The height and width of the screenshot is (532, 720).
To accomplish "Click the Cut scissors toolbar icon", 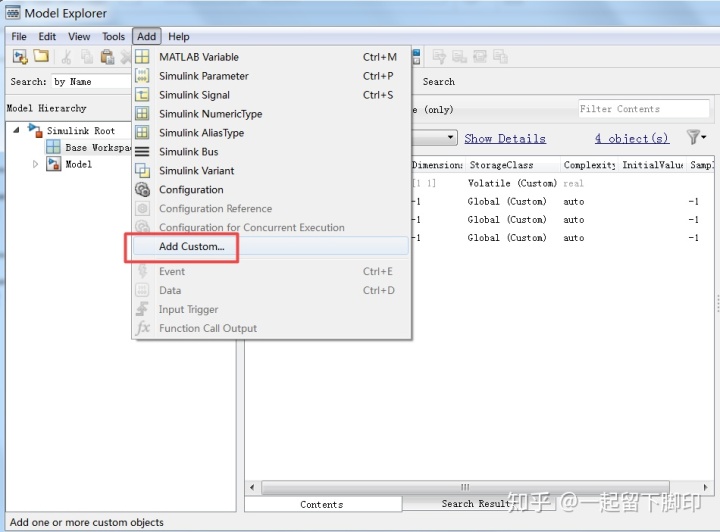I will click(66, 56).
